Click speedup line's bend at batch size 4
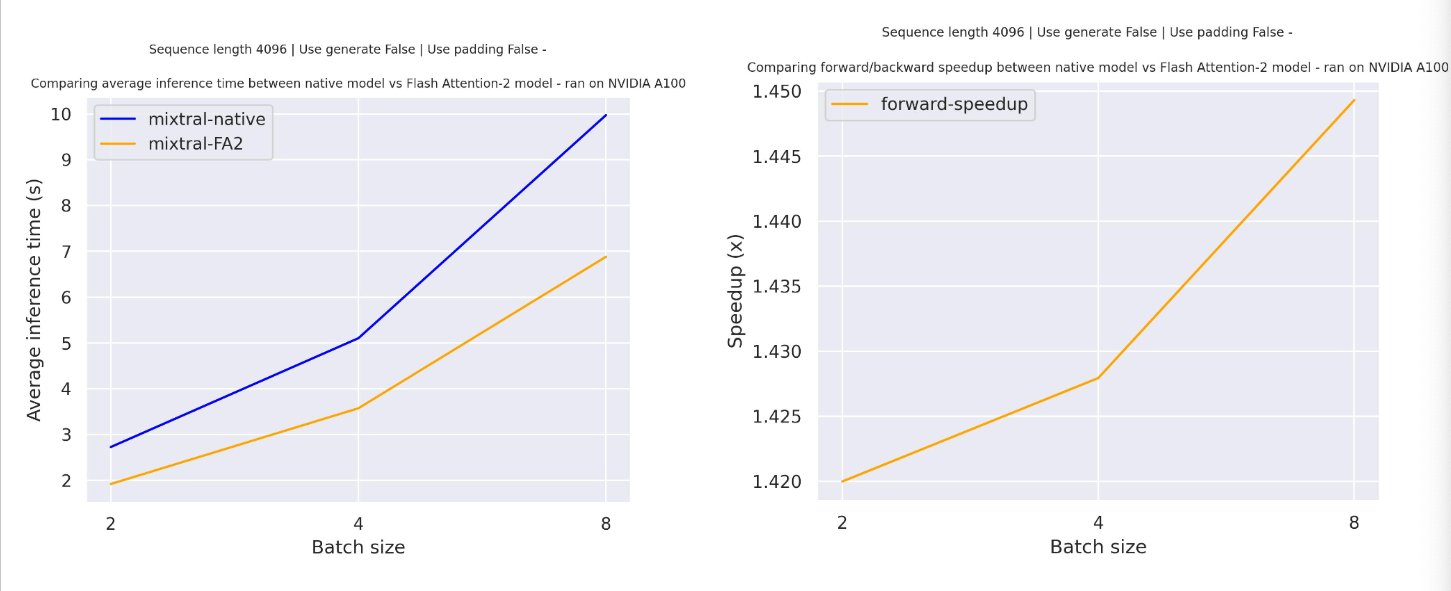The height and width of the screenshot is (591, 1451). click(x=1098, y=378)
